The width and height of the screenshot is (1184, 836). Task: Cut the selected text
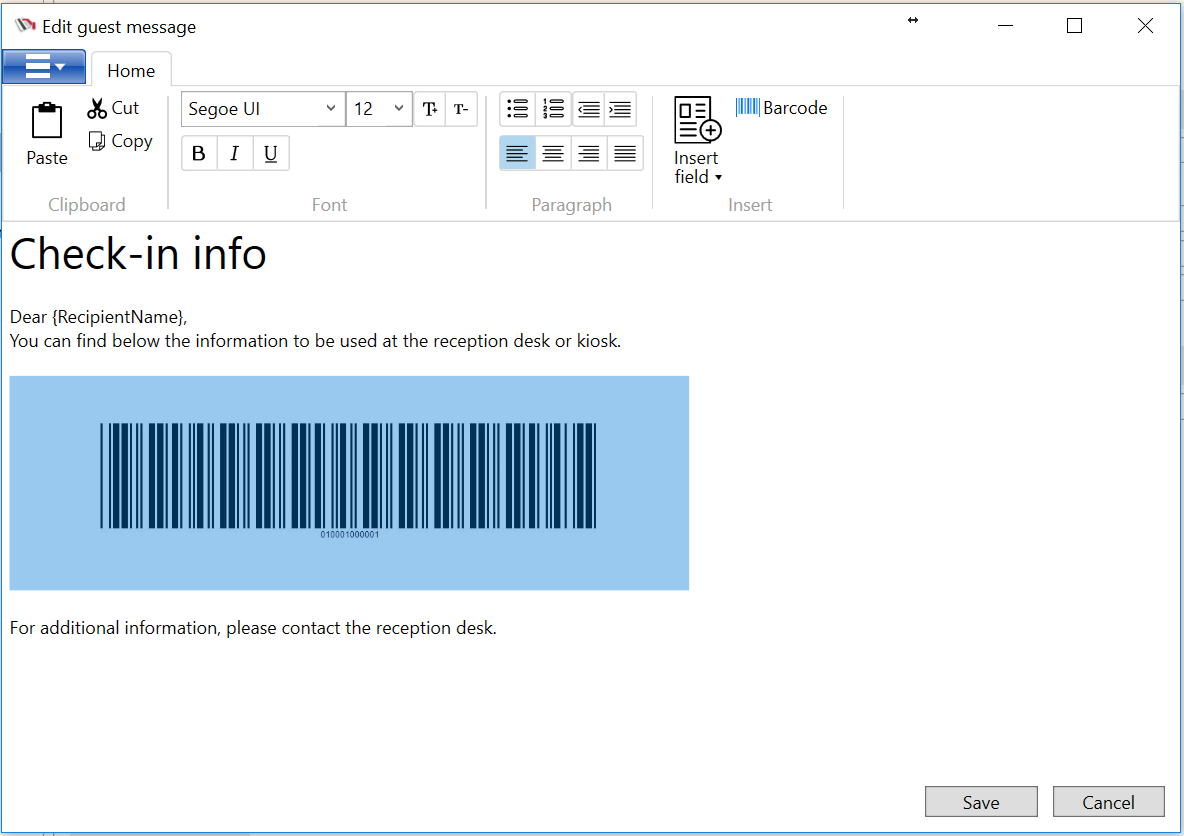pyautogui.click(x=113, y=108)
